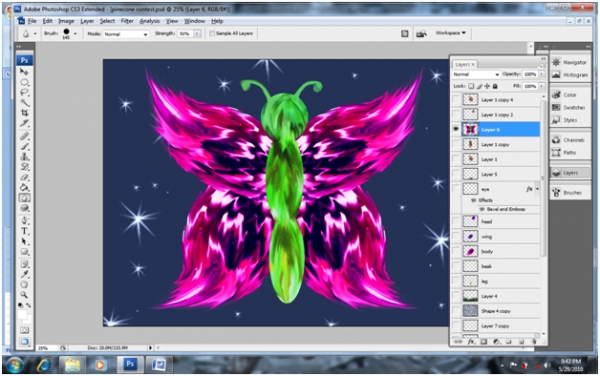Click the trash icon in Layers panel
This screenshot has height=376, width=600.
pyautogui.click(x=534, y=342)
